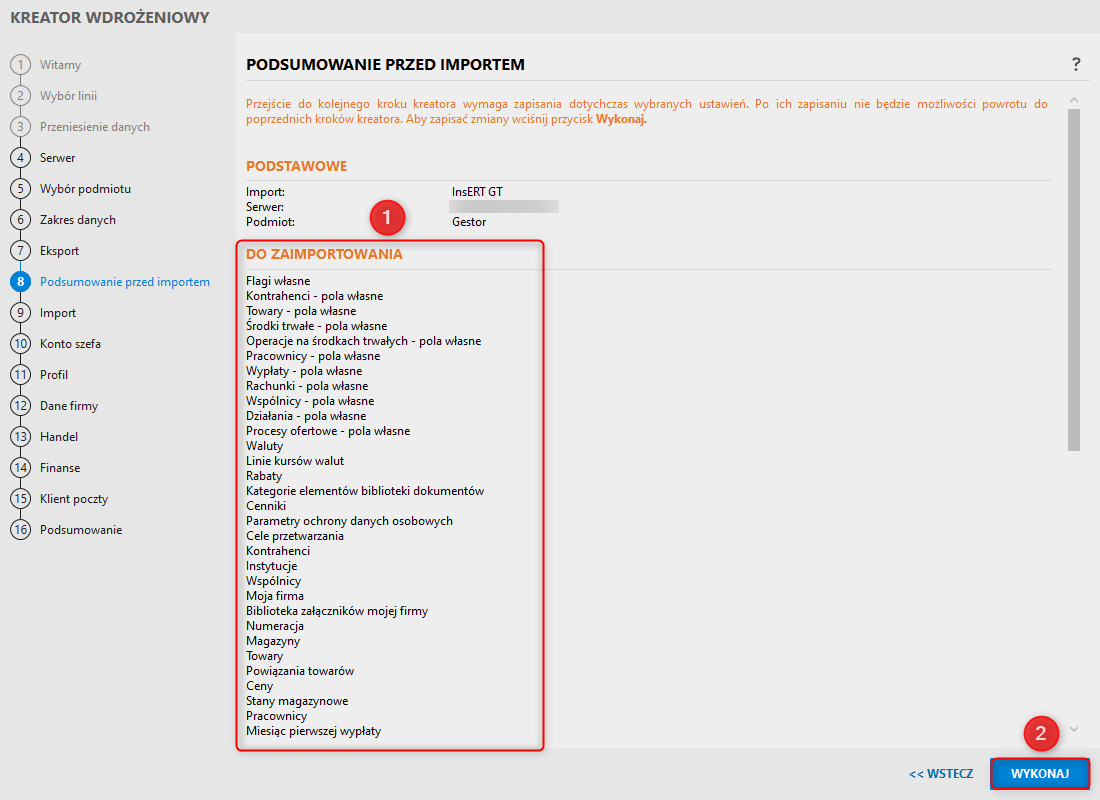Open the Handel step label
This screenshot has width=1100, height=800.
click(x=59, y=436)
